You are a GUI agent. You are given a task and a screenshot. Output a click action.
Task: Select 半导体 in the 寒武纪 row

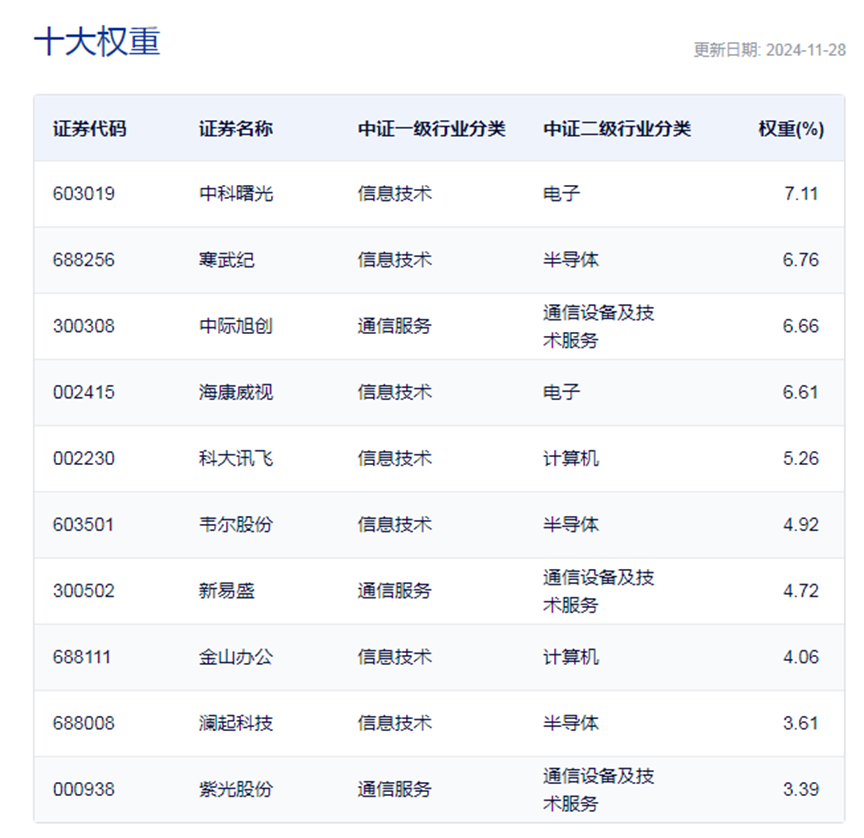coord(571,260)
